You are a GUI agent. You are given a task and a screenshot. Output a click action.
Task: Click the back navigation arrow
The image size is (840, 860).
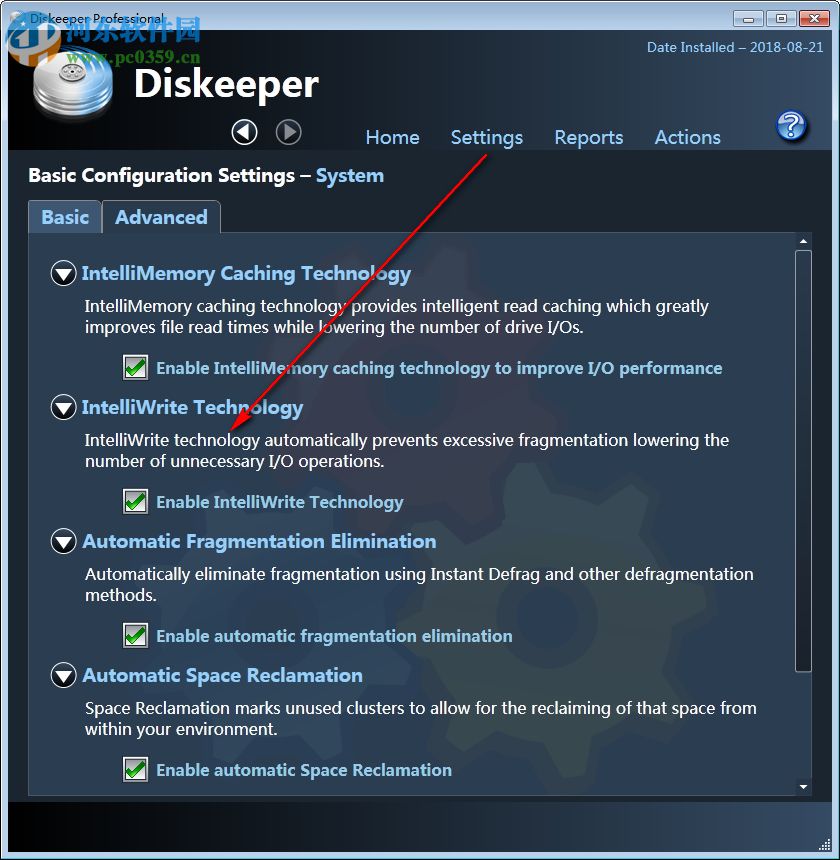click(x=244, y=131)
